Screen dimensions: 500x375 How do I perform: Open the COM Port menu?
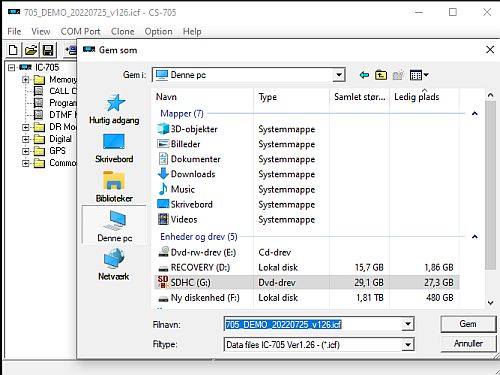(x=80, y=31)
